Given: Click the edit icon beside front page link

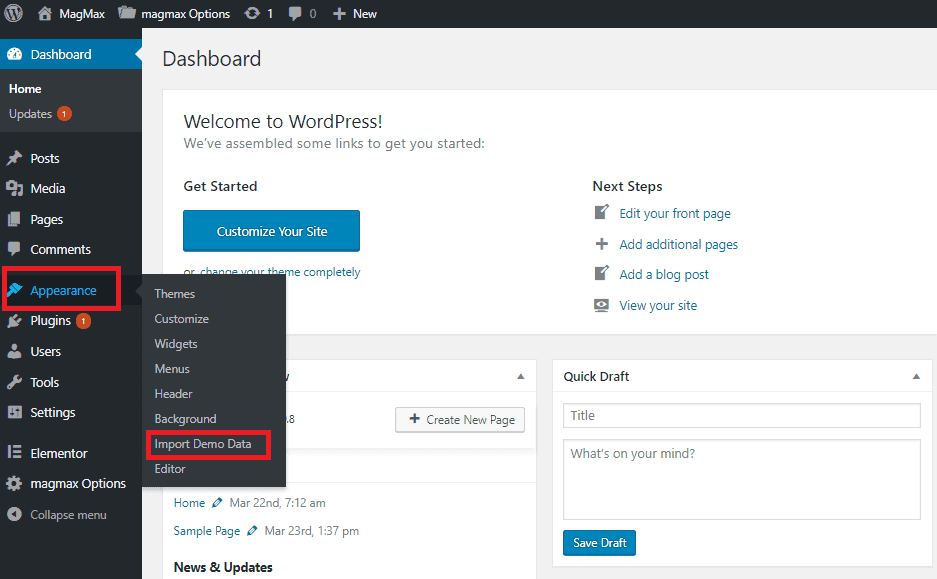Looking at the screenshot, I should click(x=602, y=212).
